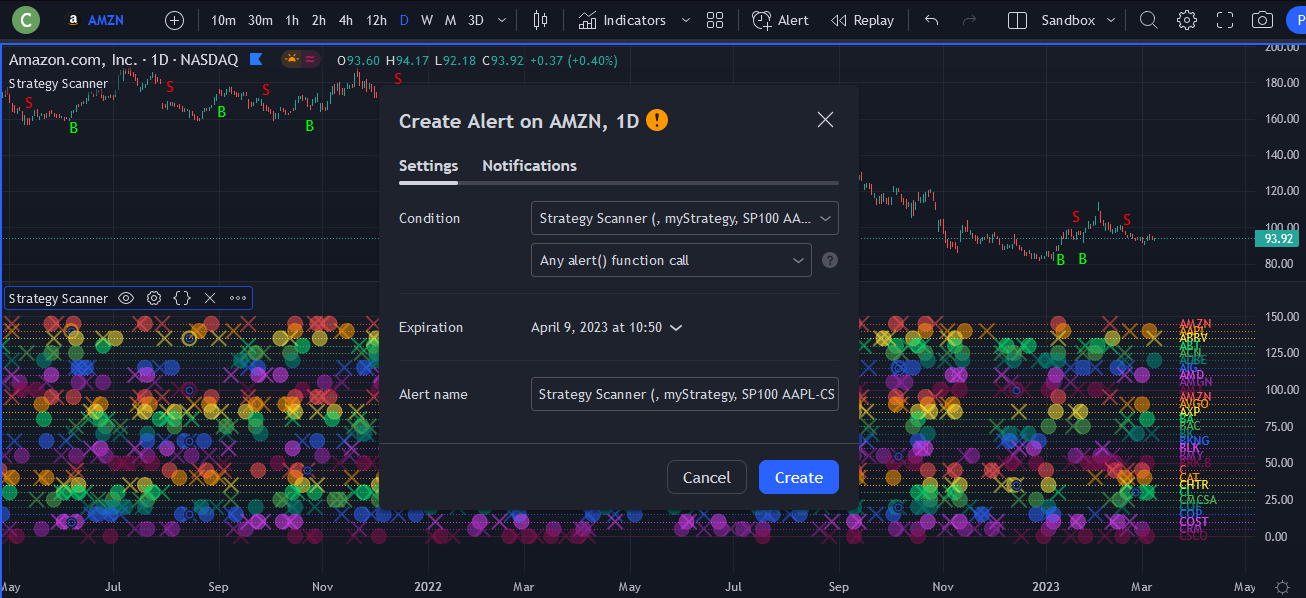Screen dimensions: 1306x598
Task: Click Create to save the alert
Action: click(799, 477)
